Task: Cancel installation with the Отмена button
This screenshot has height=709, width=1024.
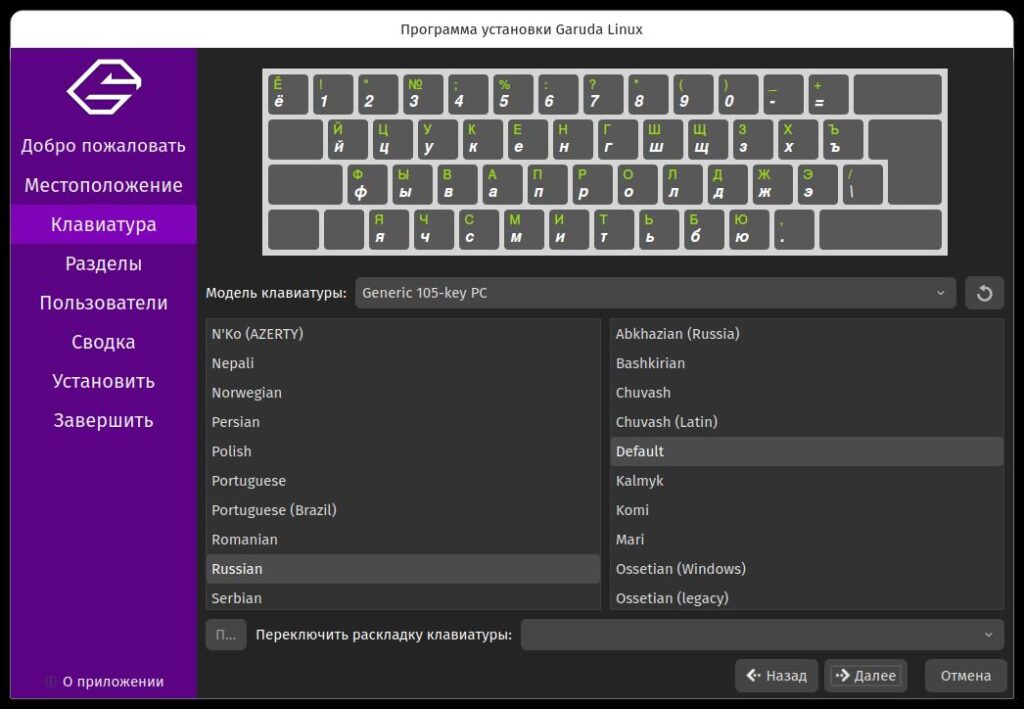Action: (x=965, y=676)
